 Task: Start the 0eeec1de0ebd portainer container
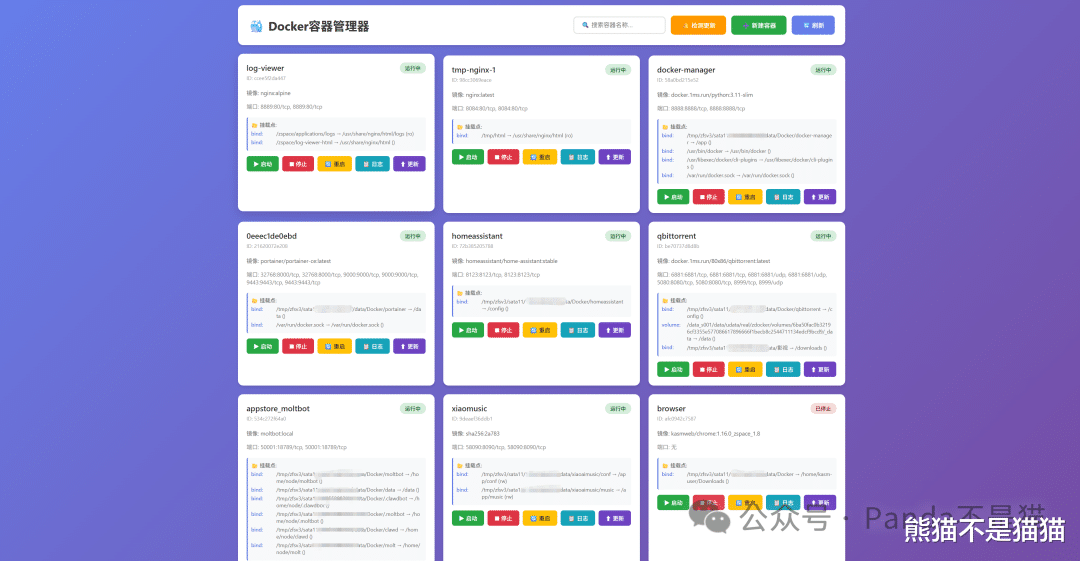262,346
